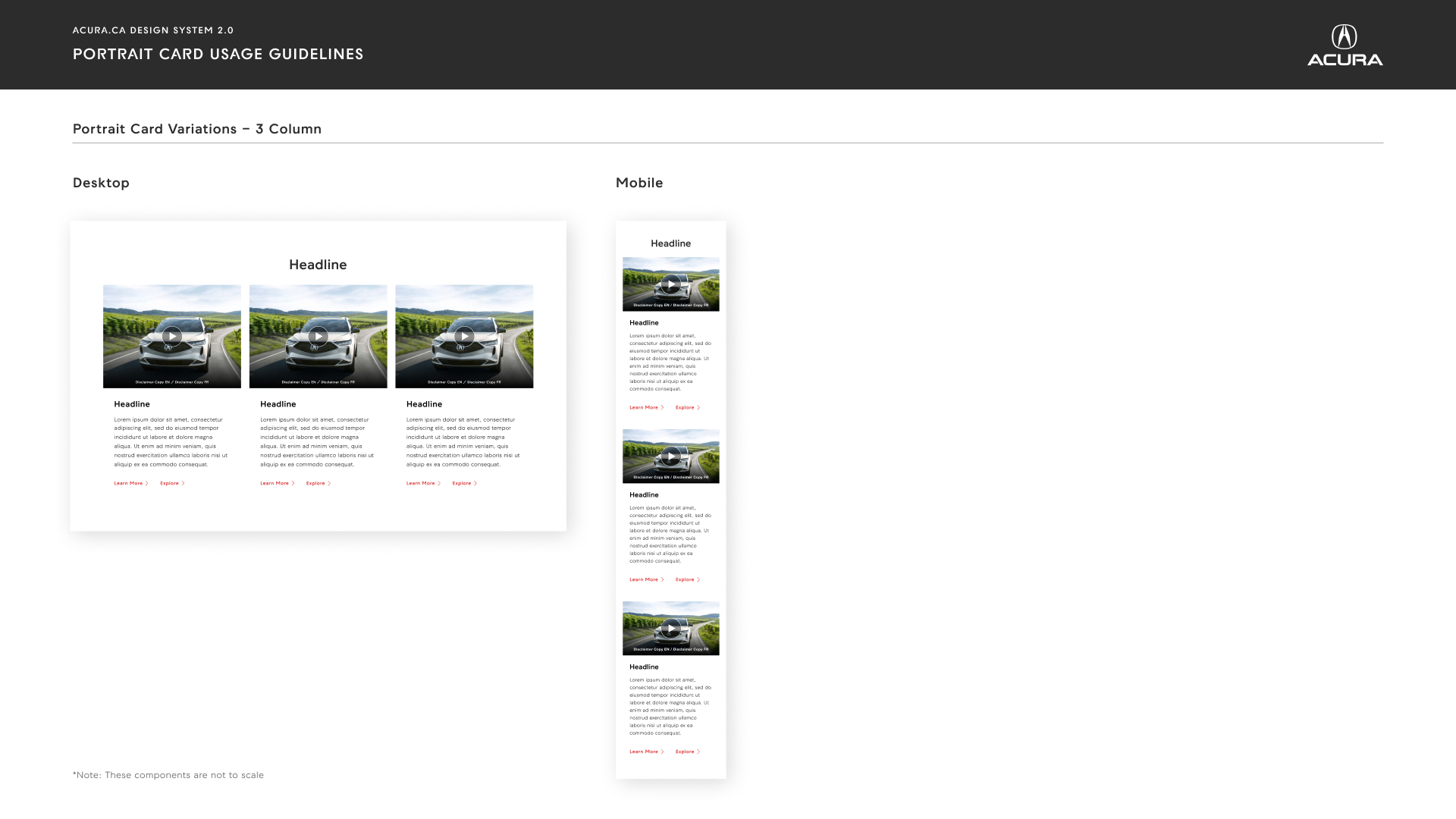Play video on top mobile card

point(671,284)
